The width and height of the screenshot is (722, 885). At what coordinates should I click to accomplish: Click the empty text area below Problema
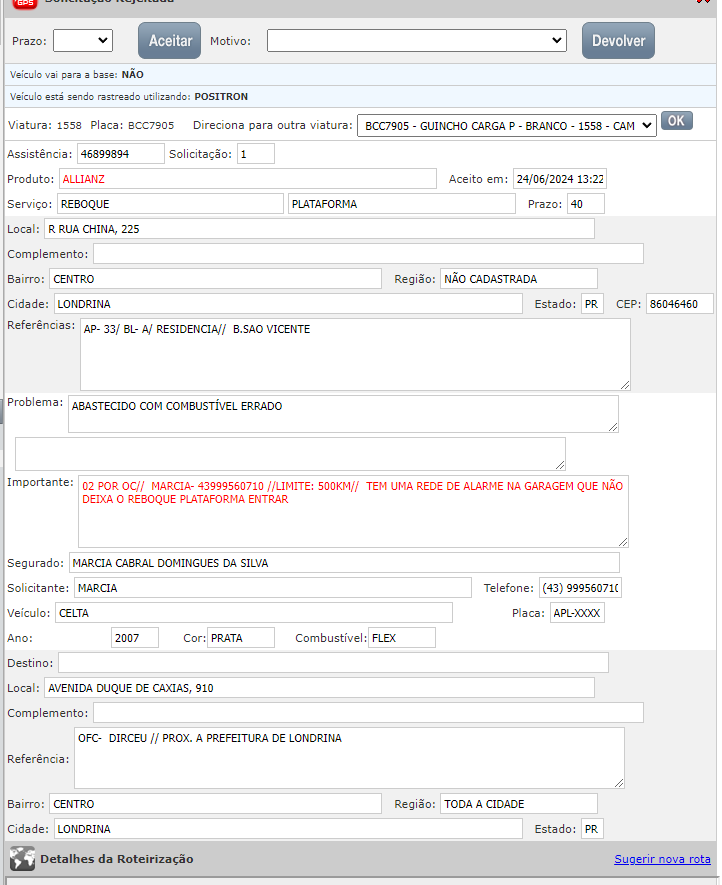290,454
